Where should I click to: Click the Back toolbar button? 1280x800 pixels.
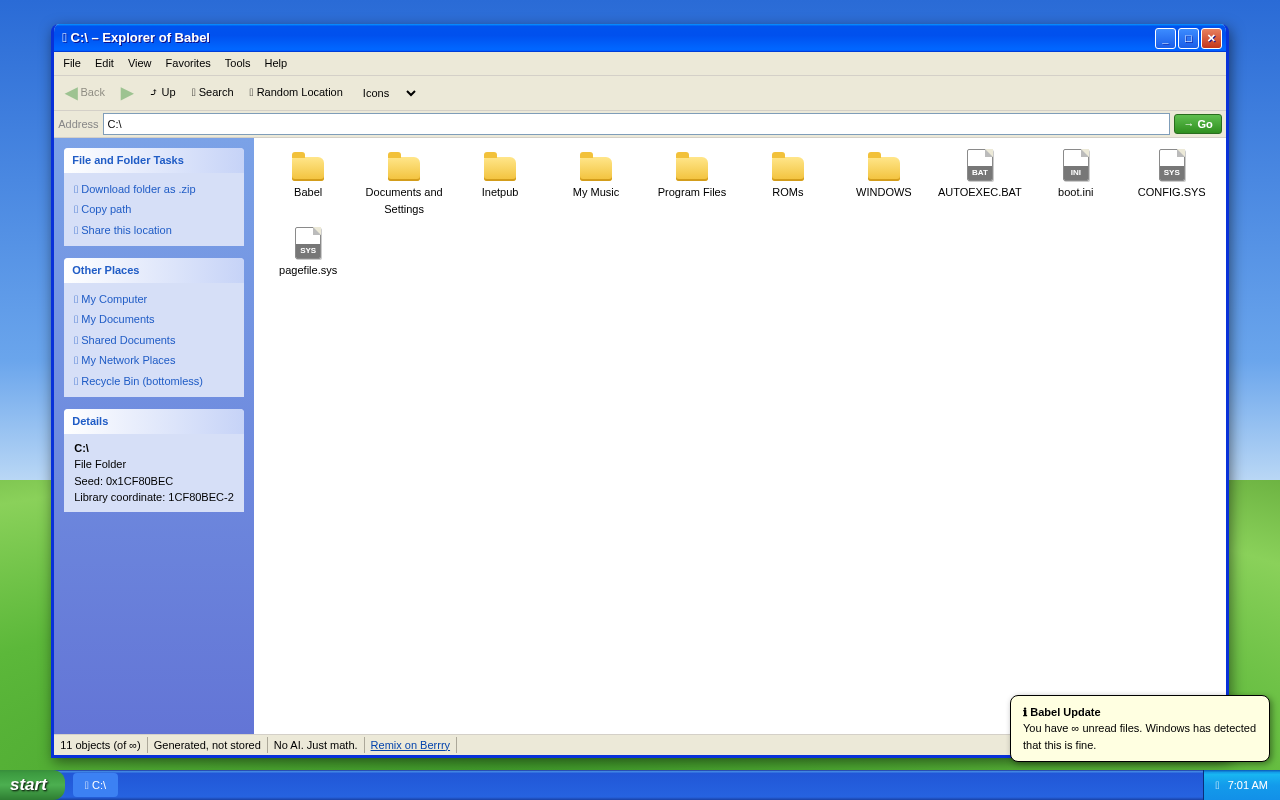click(85, 93)
